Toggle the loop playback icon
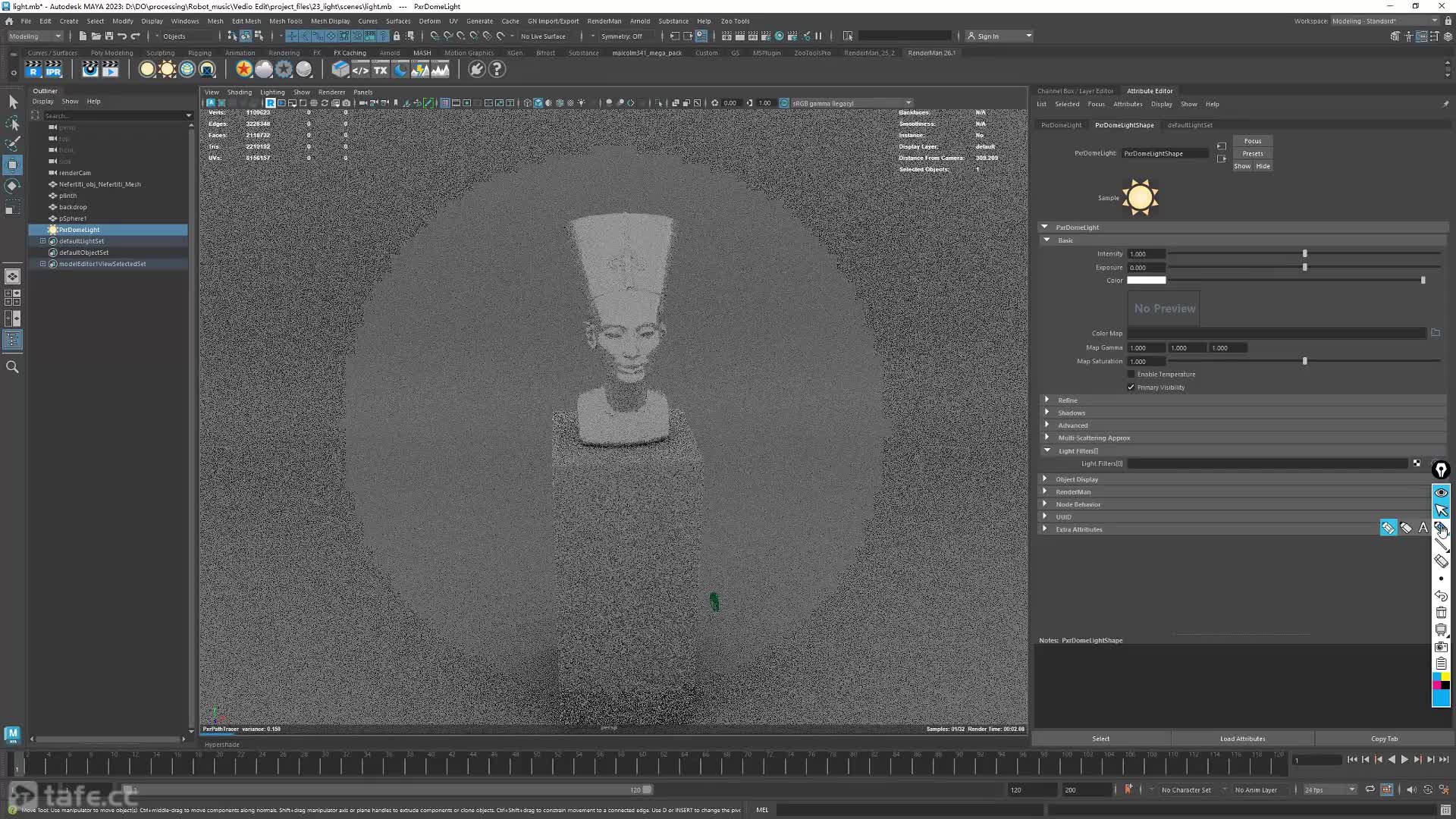Screen dimensions: 1456x819 click(x=1370, y=789)
